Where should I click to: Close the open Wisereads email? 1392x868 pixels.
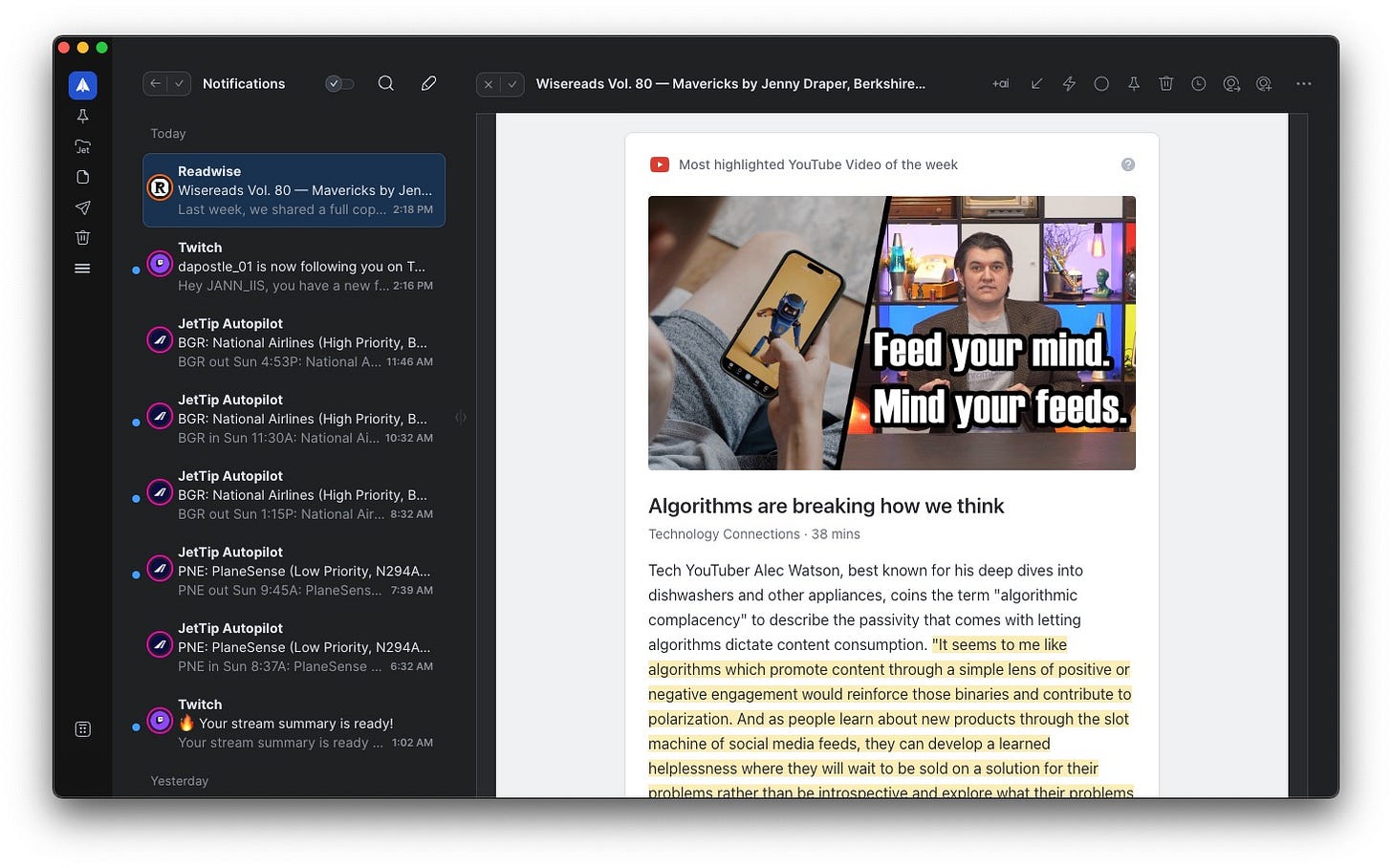click(x=489, y=84)
